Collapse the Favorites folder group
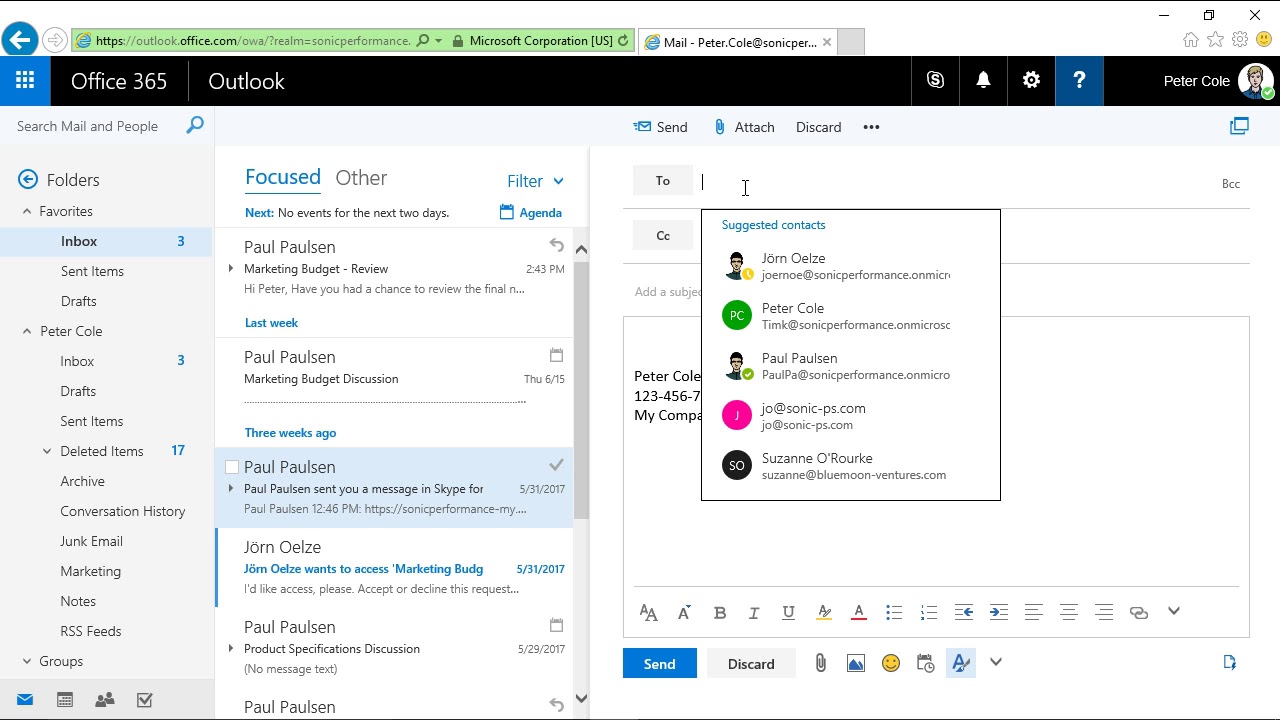 click(27, 211)
